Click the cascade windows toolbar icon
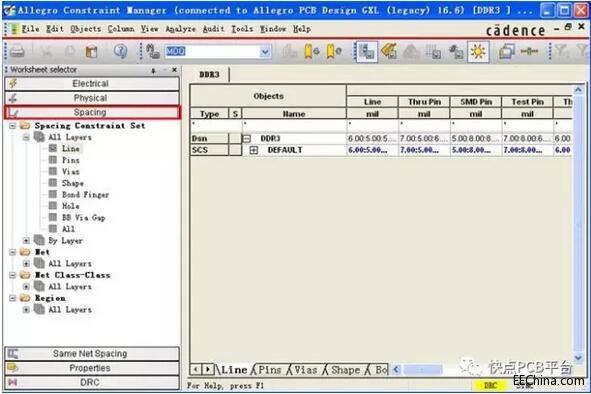This screenshot has height=394, width=591. point(506,51)
